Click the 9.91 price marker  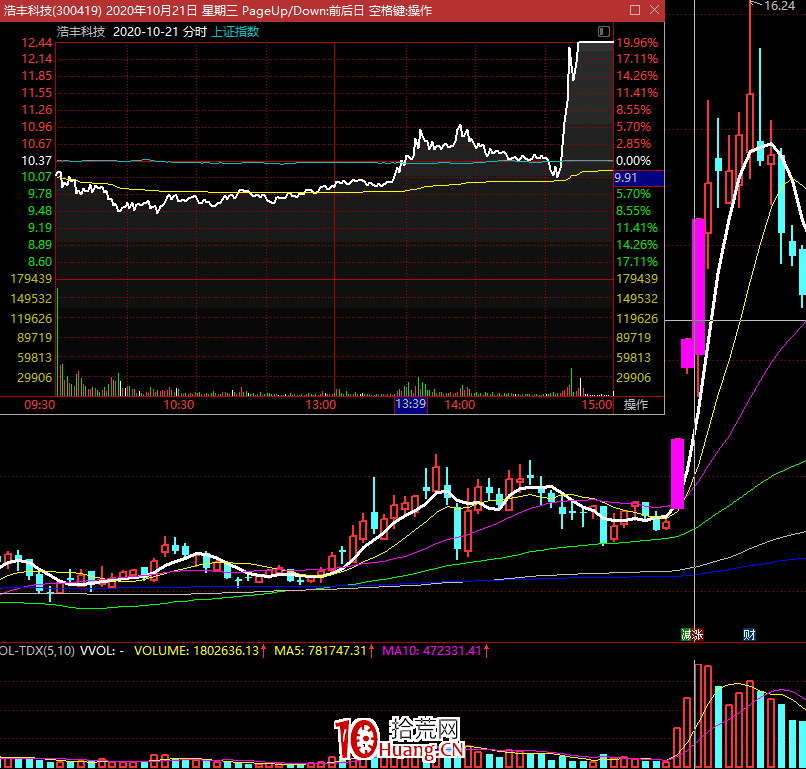pos(638,178)
